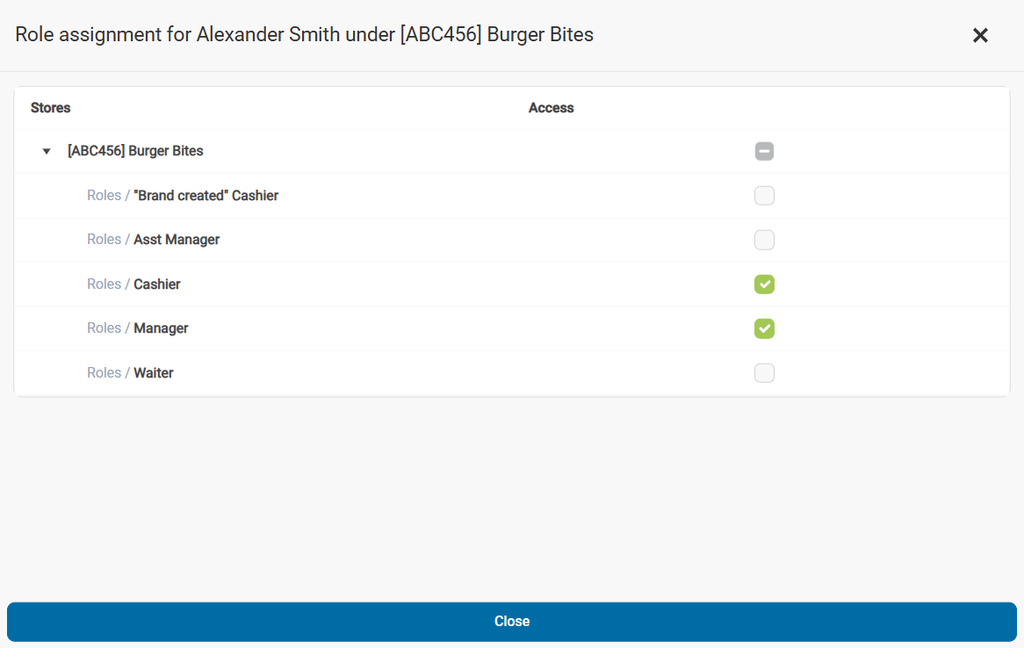Uncheck the Cashier role access checkbox
This screenshot has width=1024, height=648.
point(764,285)
